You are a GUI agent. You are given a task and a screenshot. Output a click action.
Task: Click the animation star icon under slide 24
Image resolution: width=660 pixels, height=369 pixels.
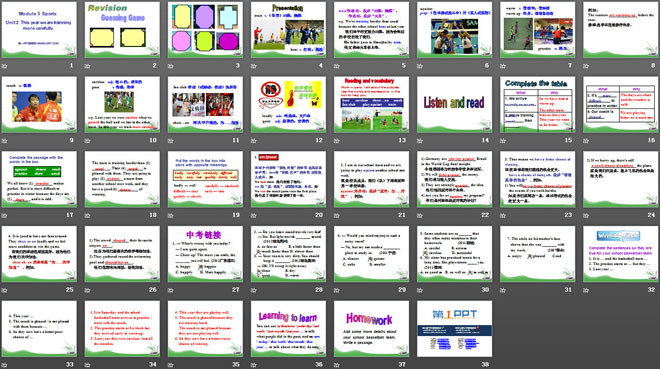(586, 215)
